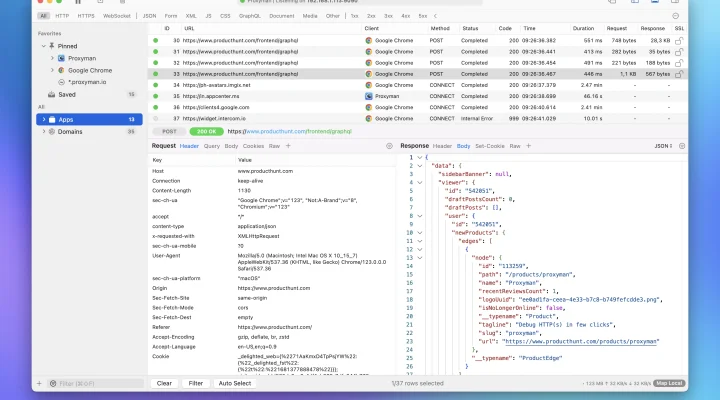Fold the "viewer" object on line 4
This screenshot has height=400, width=720.
pyautogui.click(x=420, y=182)
